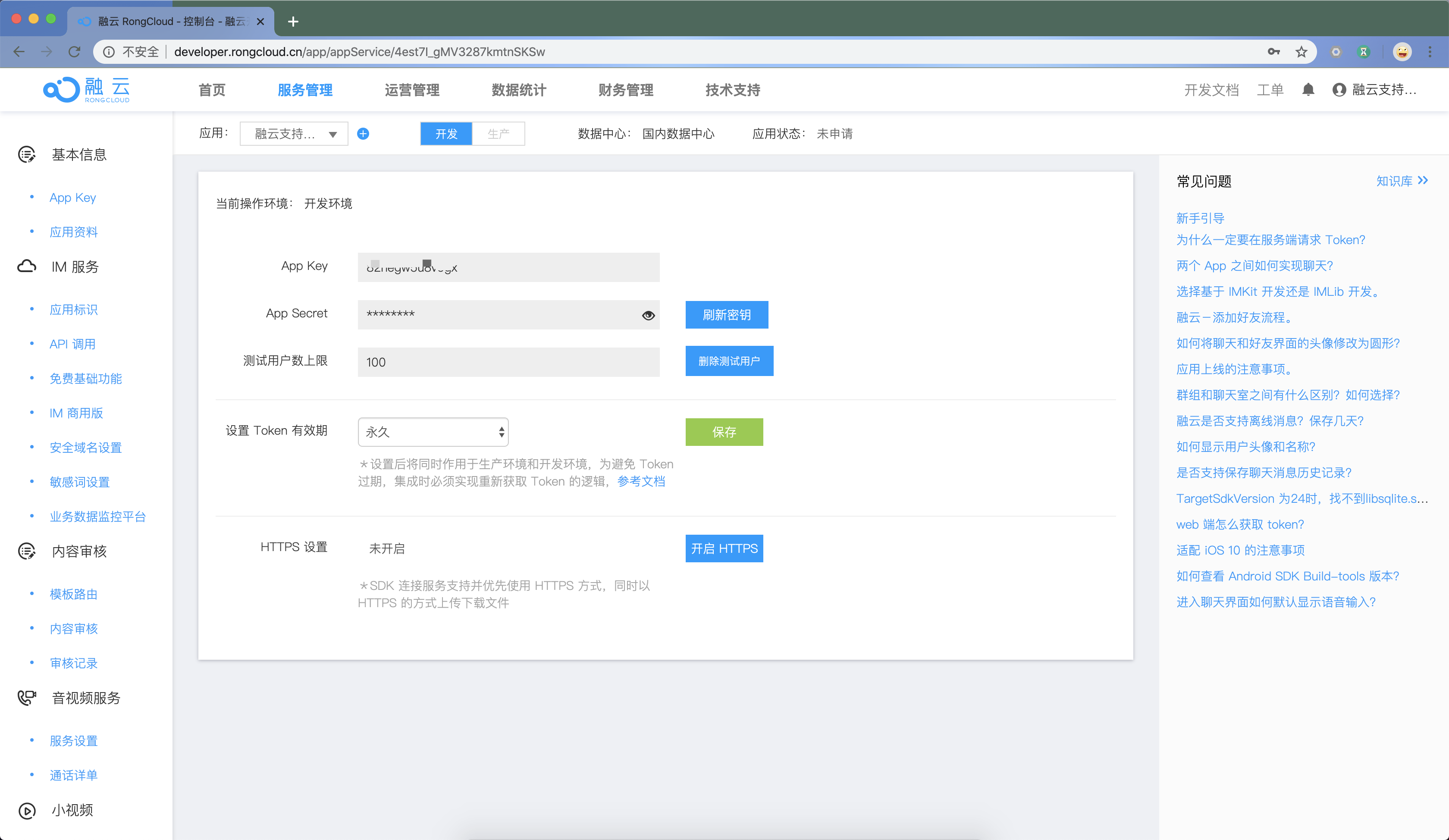1449x840 pixels.
Task: Click the IM 服务 cloud icon
Action: [26, 267]
